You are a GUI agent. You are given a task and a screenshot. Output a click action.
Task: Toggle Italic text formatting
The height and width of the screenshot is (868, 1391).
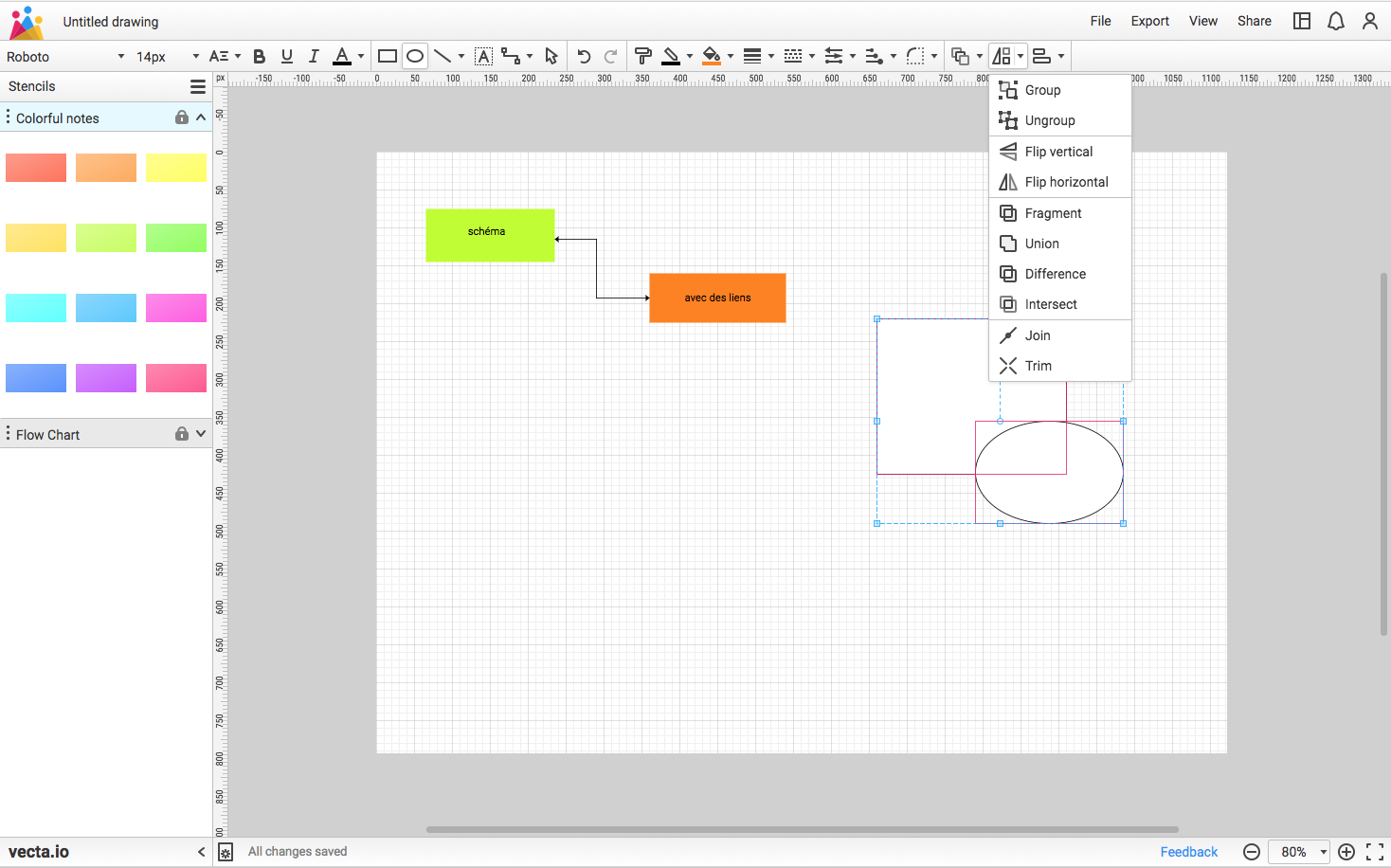tap(314, 57)
